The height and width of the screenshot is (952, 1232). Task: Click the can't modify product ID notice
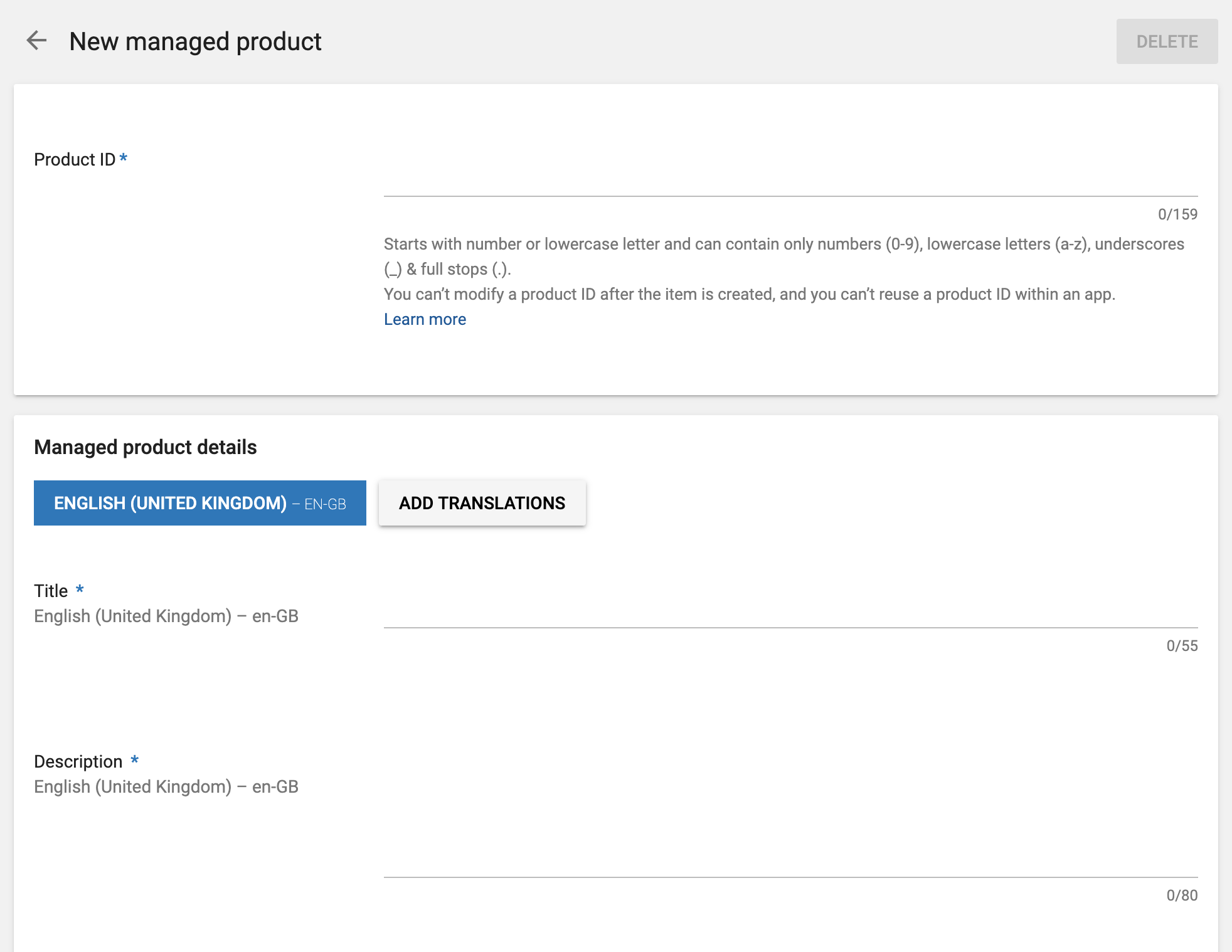pos(749,294)
